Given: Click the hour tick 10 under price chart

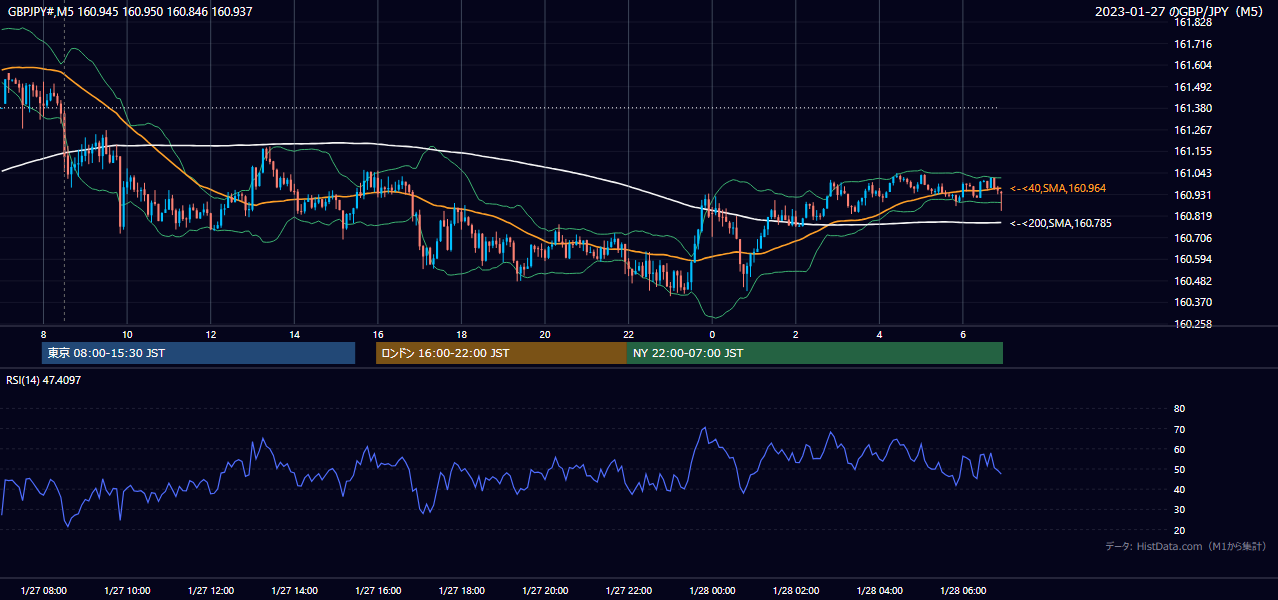Looking at the screenshot, I should (127, 334).
